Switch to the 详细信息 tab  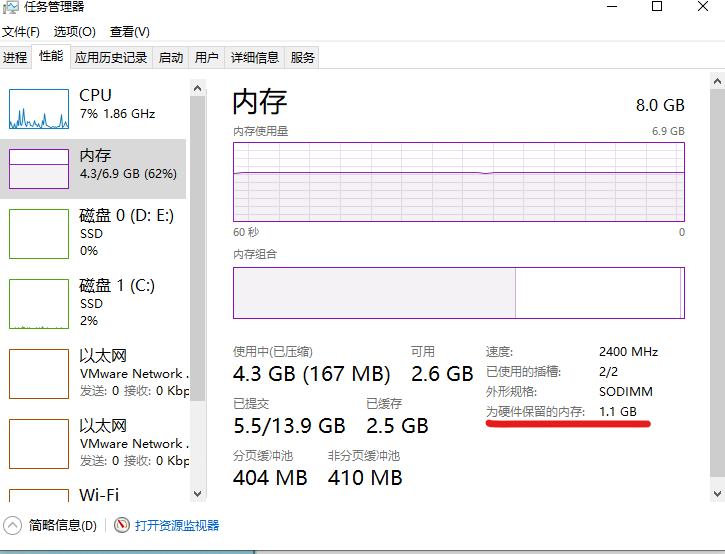click(254, 57)
